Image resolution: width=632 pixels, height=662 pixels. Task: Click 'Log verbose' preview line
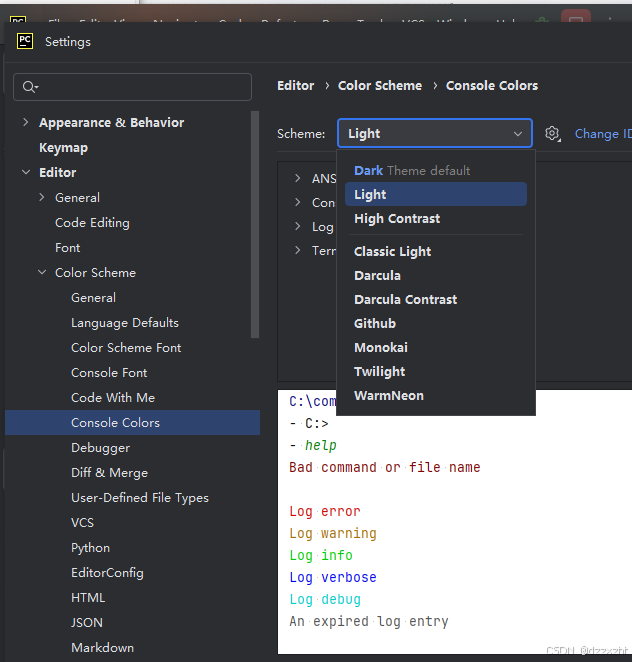pyautogui.click(x=333, y=577)
